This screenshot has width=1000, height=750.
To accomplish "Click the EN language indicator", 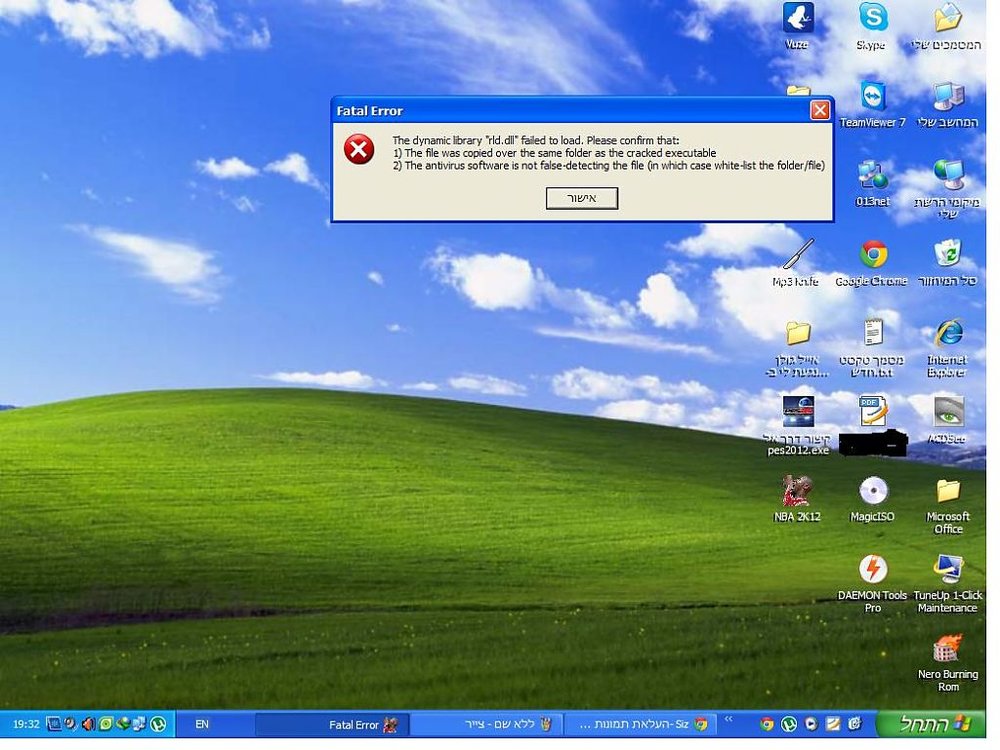I will coord(202,724).
